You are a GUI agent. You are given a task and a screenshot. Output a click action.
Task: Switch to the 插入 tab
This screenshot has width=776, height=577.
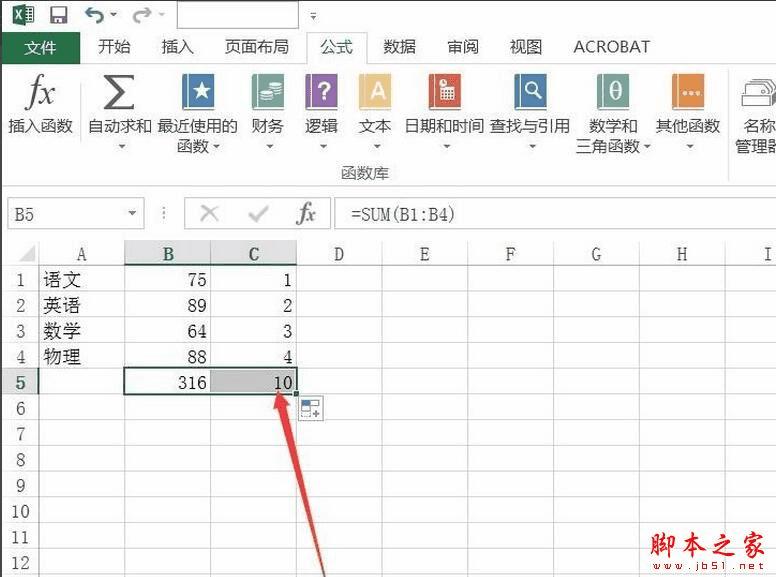[177, 47]
